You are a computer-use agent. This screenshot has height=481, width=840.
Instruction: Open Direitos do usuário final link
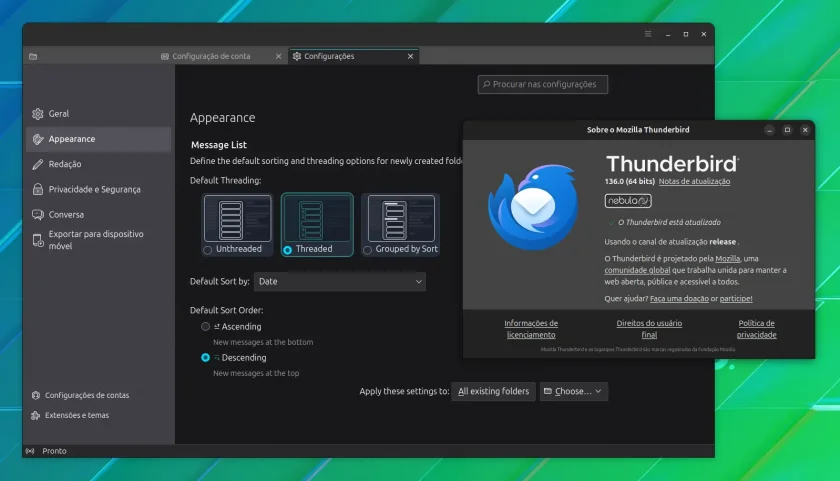tap(649, 329)
